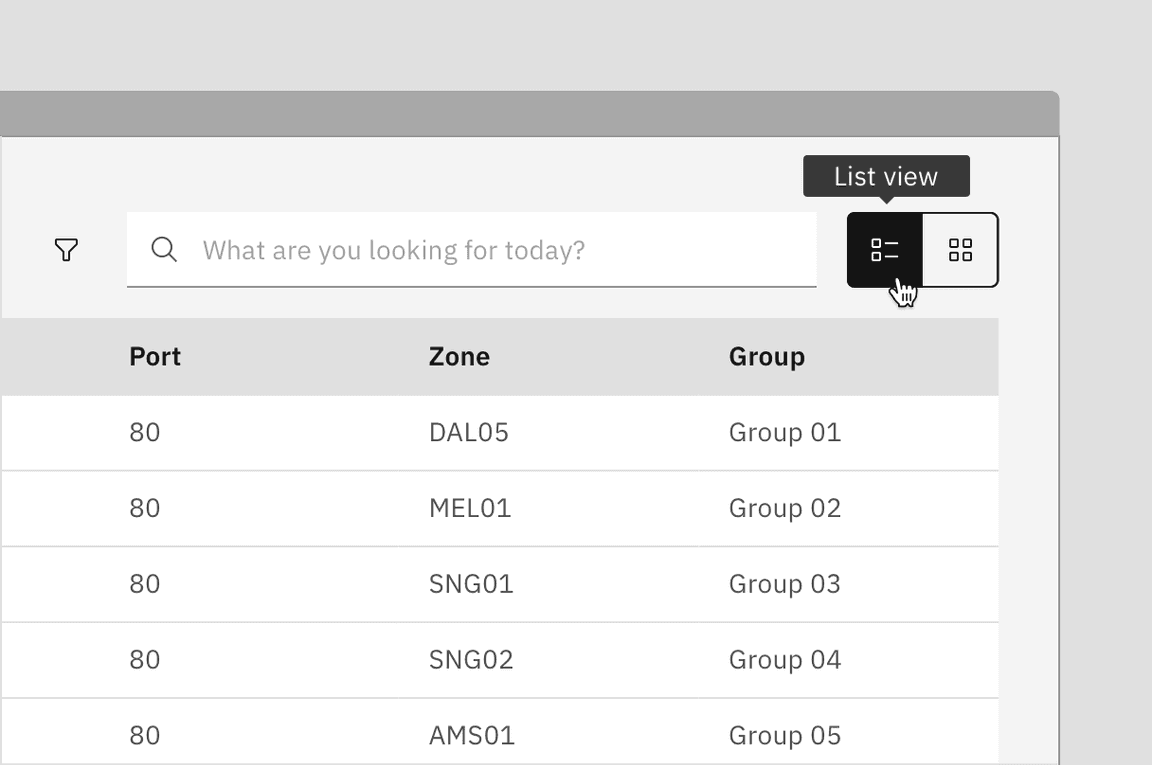The image size is (1152, 765).
Task: Select the AMS01 zone cell
Action: pyautogui.click(x=471, y=736)
